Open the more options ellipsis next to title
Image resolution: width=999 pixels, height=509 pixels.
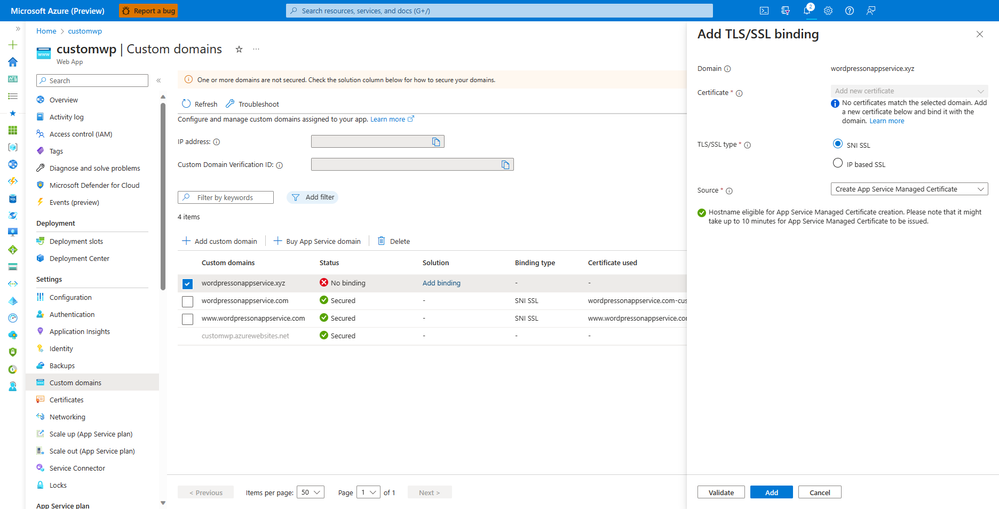[256, 49]
